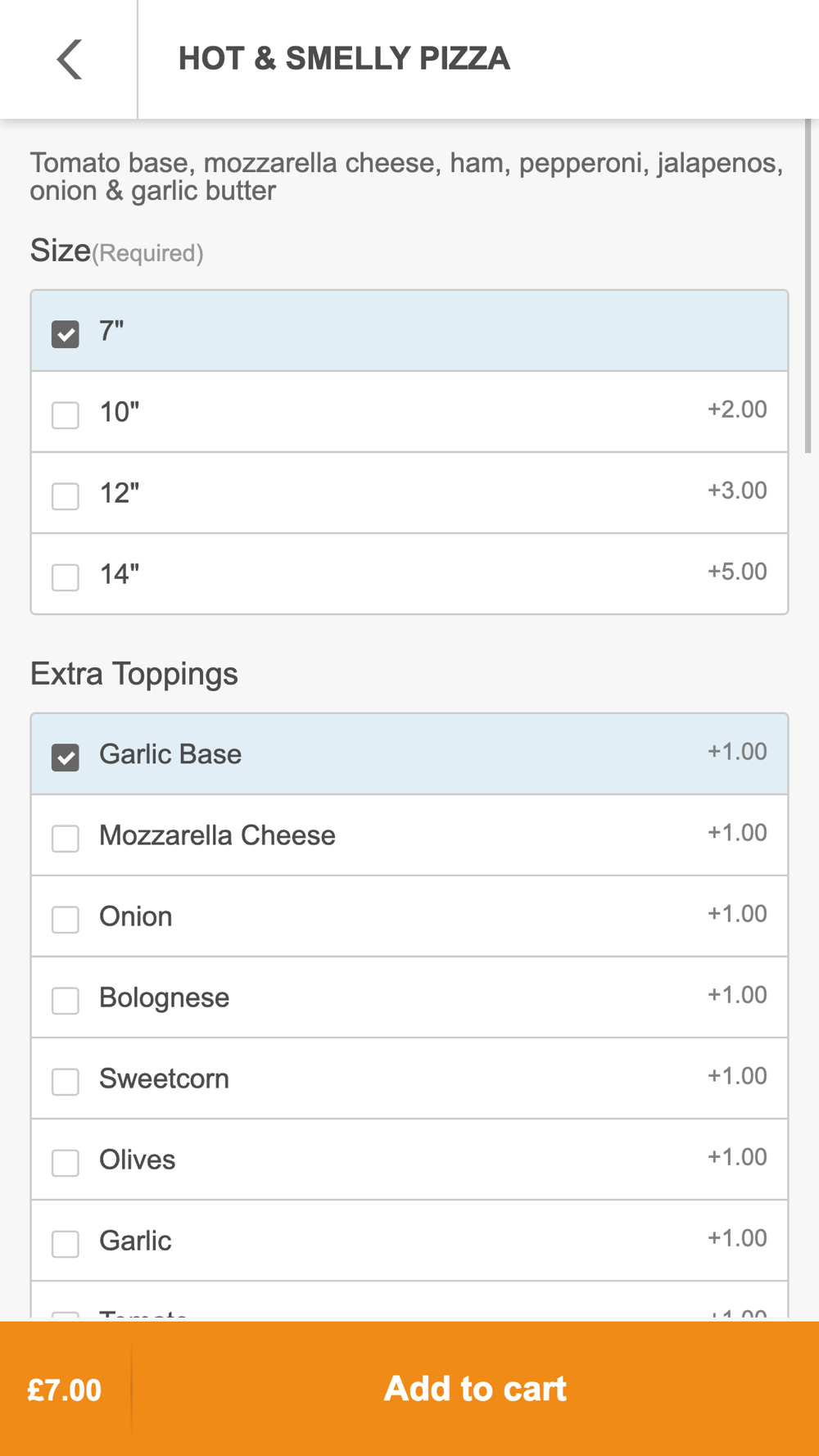
Task: Tick the Onion topping checkbox
Action: coord(66,919)
